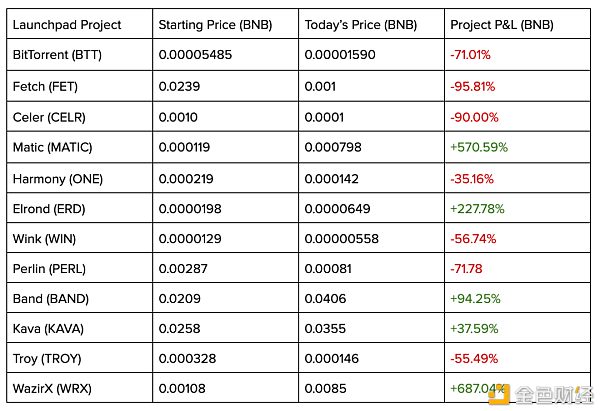The width and height of the screenshot is (600, 411).
Task: Click Kava (KAVA) today's price 0.0355
Action: (x=325, y=328)
